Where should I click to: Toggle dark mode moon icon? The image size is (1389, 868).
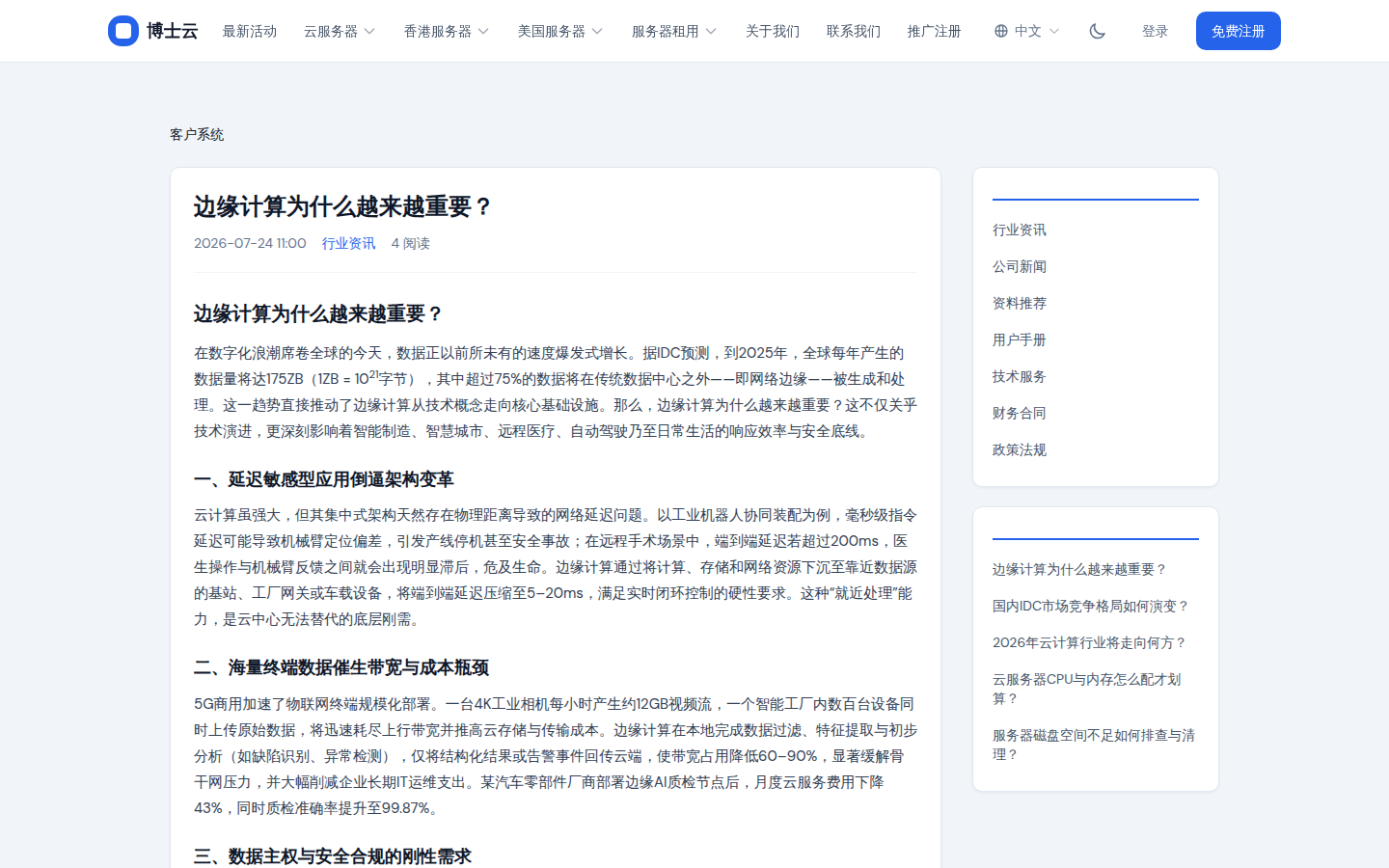pyautogui.click(x=1098, y=31)
